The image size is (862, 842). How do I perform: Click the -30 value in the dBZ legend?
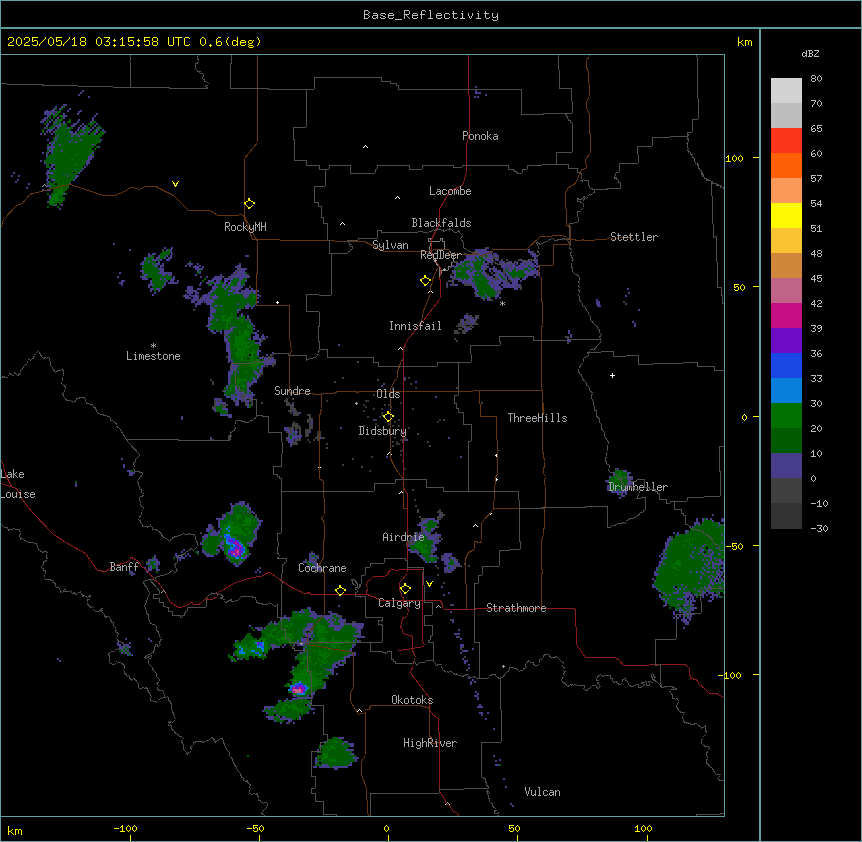pyautogui.click(x=819, y=528)
